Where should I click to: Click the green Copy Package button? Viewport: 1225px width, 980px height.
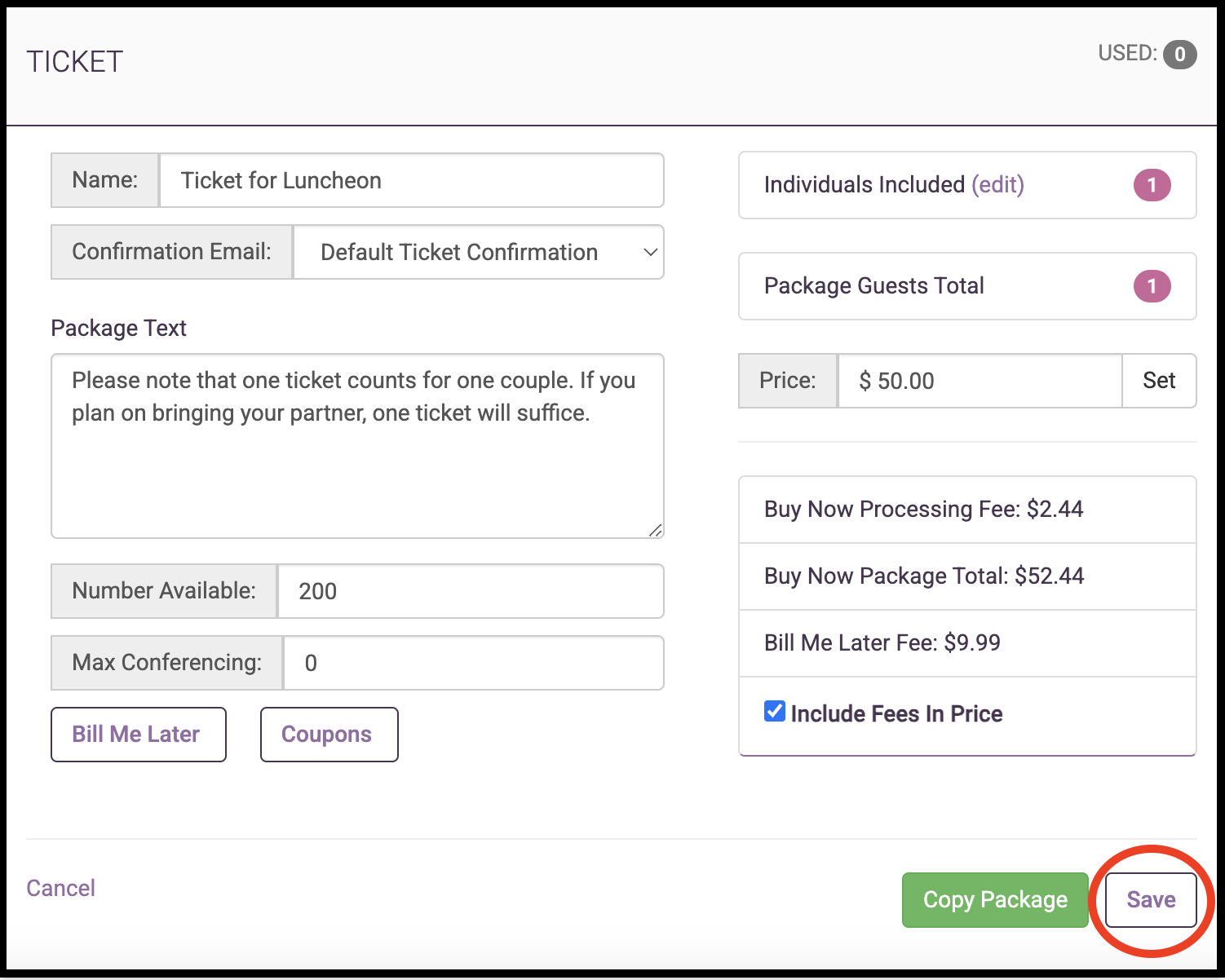pyautogui.click(x=994, y=899)
